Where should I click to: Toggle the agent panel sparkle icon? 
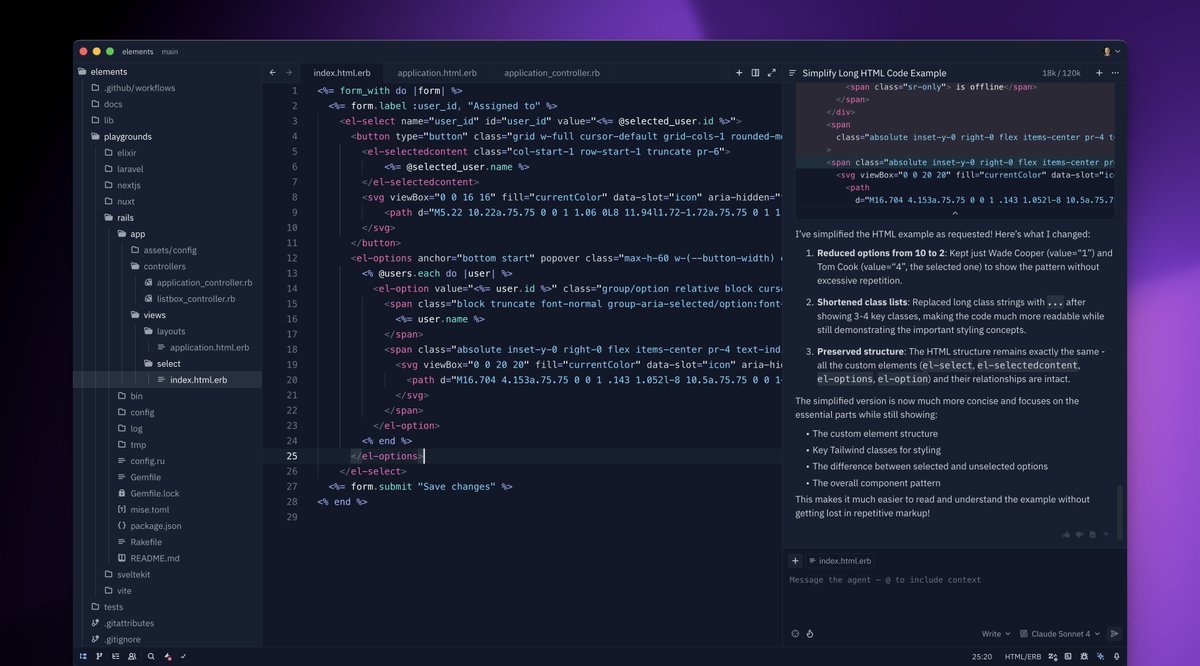[1100, 657]
